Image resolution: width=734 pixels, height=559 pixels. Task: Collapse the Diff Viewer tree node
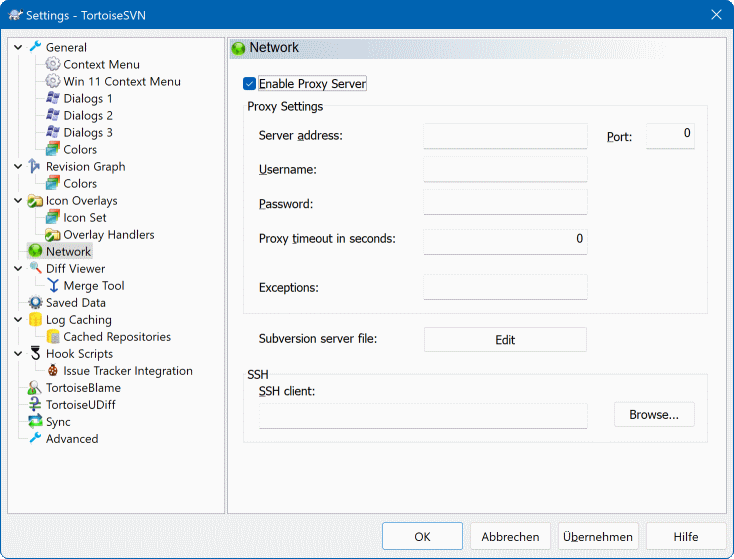18,268
